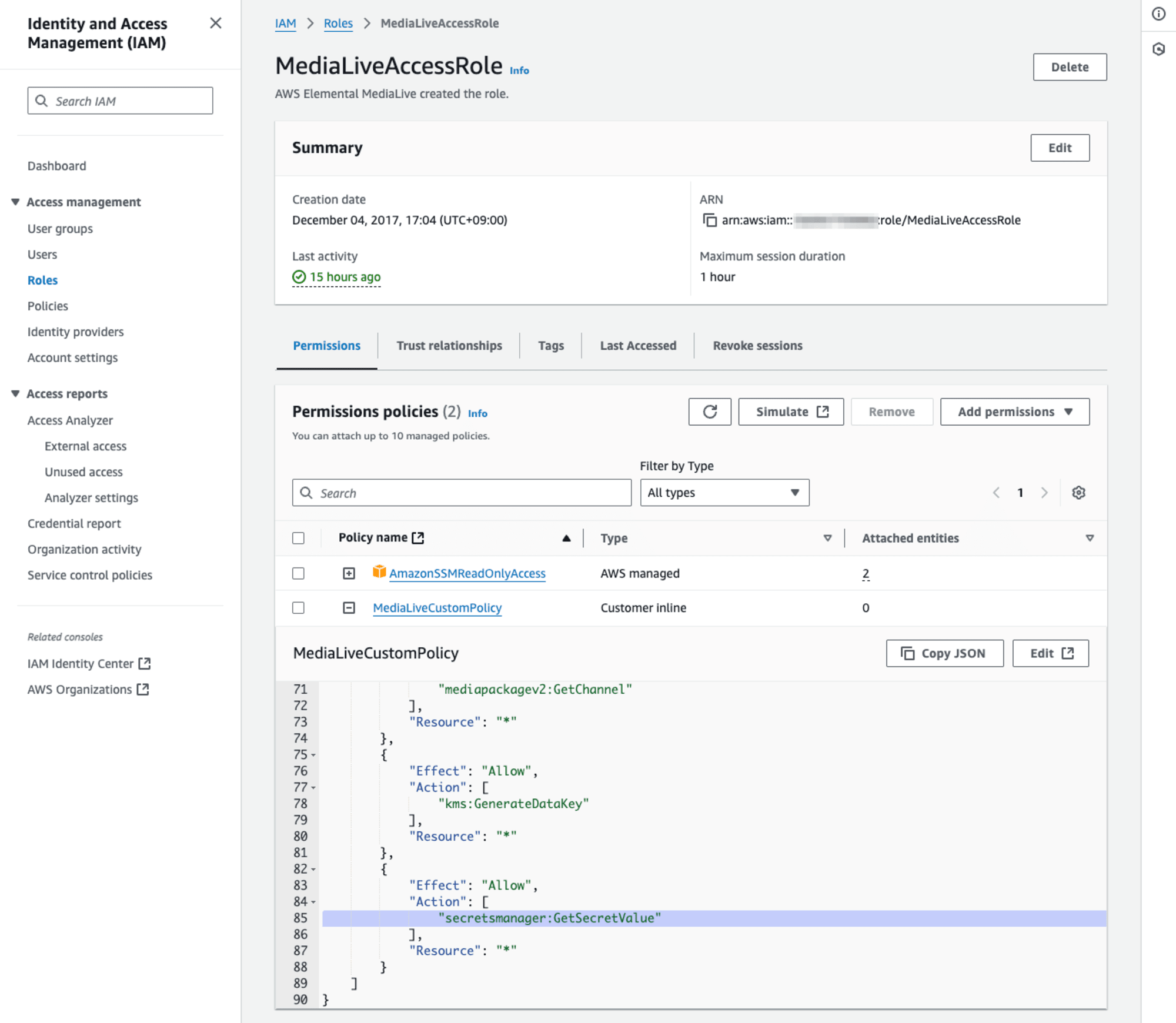1176x1023 pixels.
Task: Click the info circle icon at top right
Action: point(1158,14)
